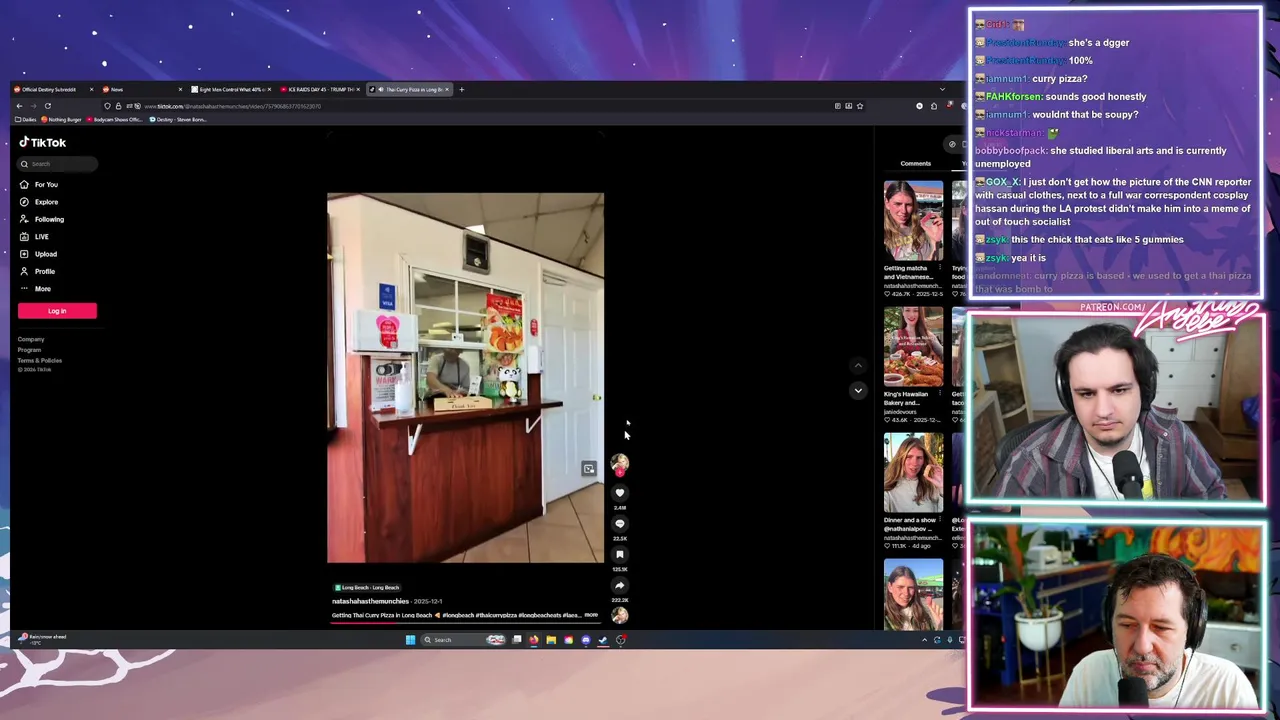Screen dimensions: 1280x720
Task: Open a new browser tab
Action: [x=461, y=90]
